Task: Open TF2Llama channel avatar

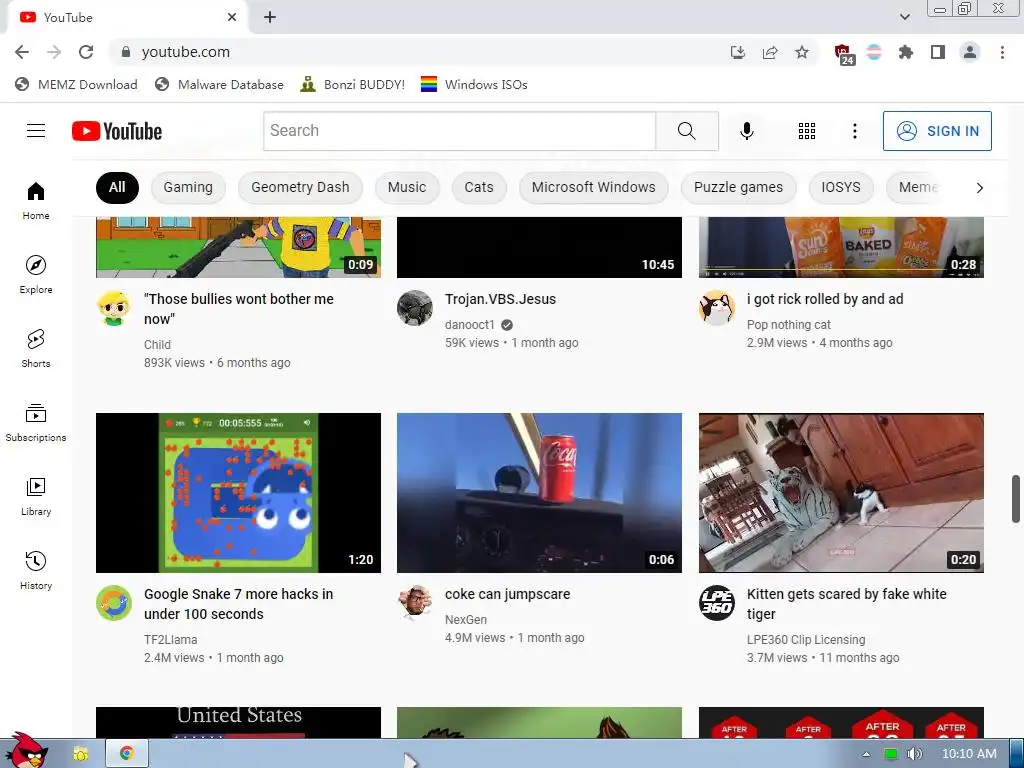Action: 114,603
